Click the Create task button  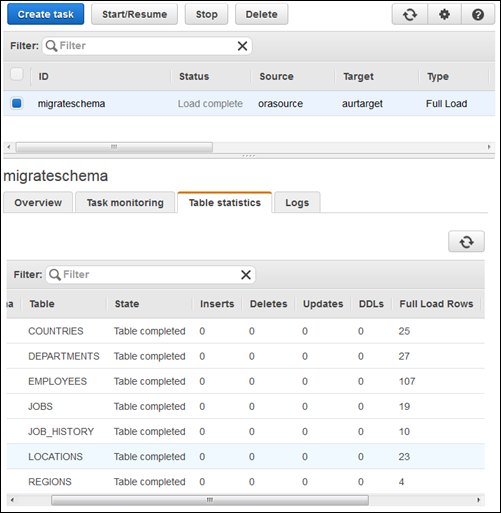(x=46, y=14)
